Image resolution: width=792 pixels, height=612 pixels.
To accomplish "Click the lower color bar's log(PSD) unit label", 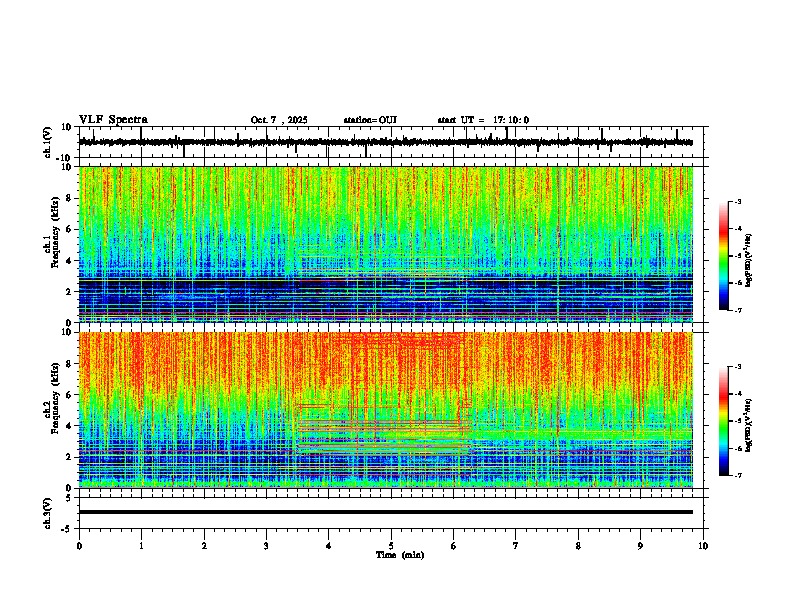I will tap(749, 425).
